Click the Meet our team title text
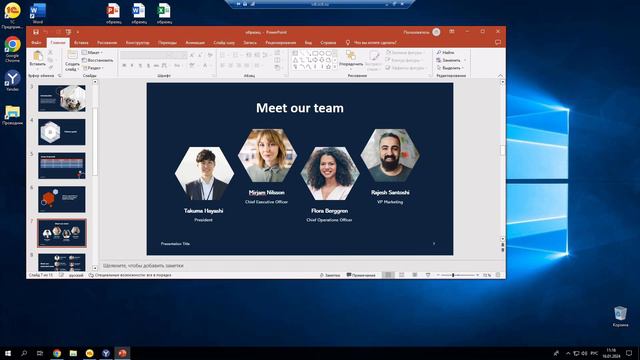This screenshot has height=360, width=640. click(x=300, y=108)
